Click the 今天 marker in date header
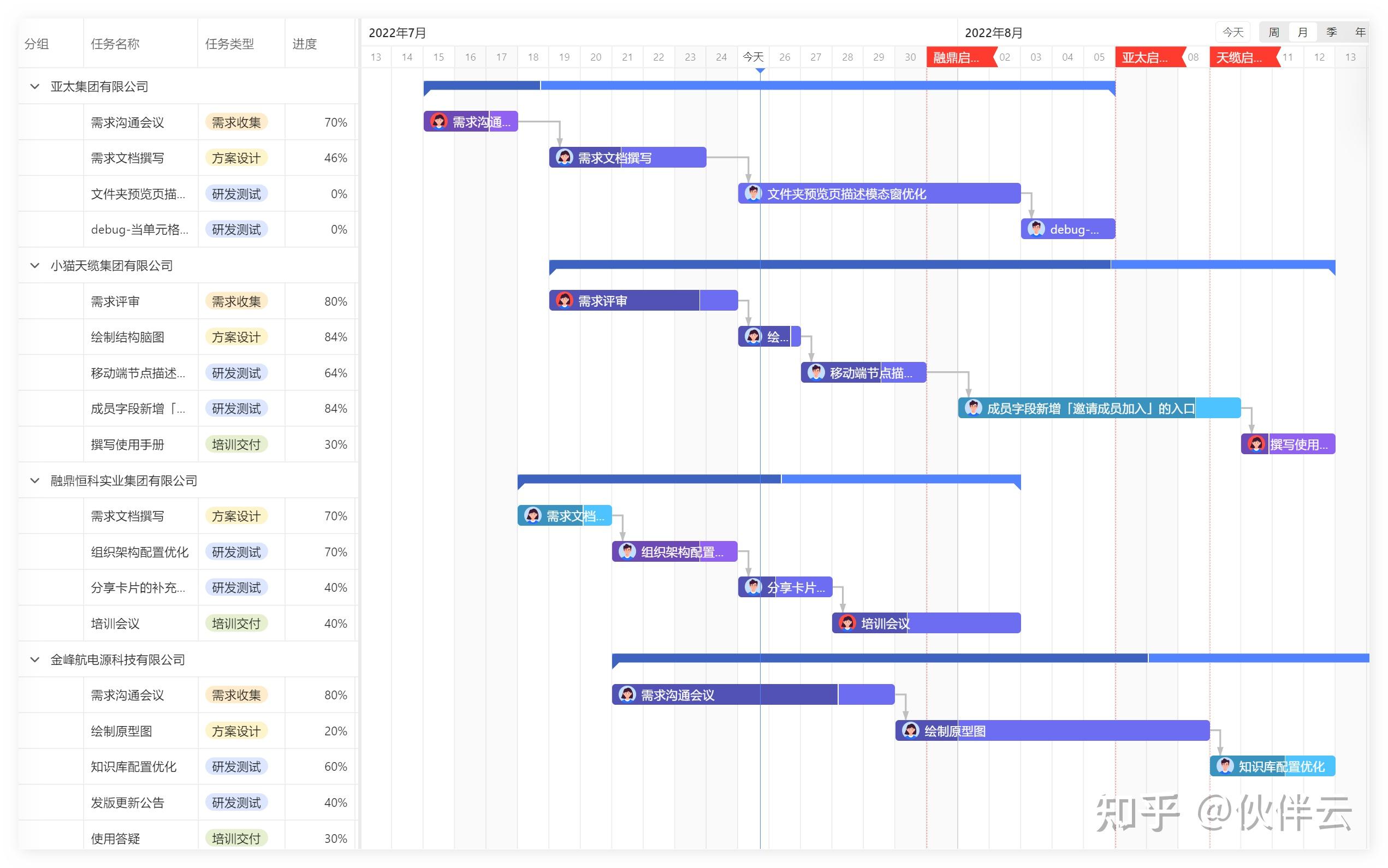This screenshot has height=868, width=1388. coord(752,57)
